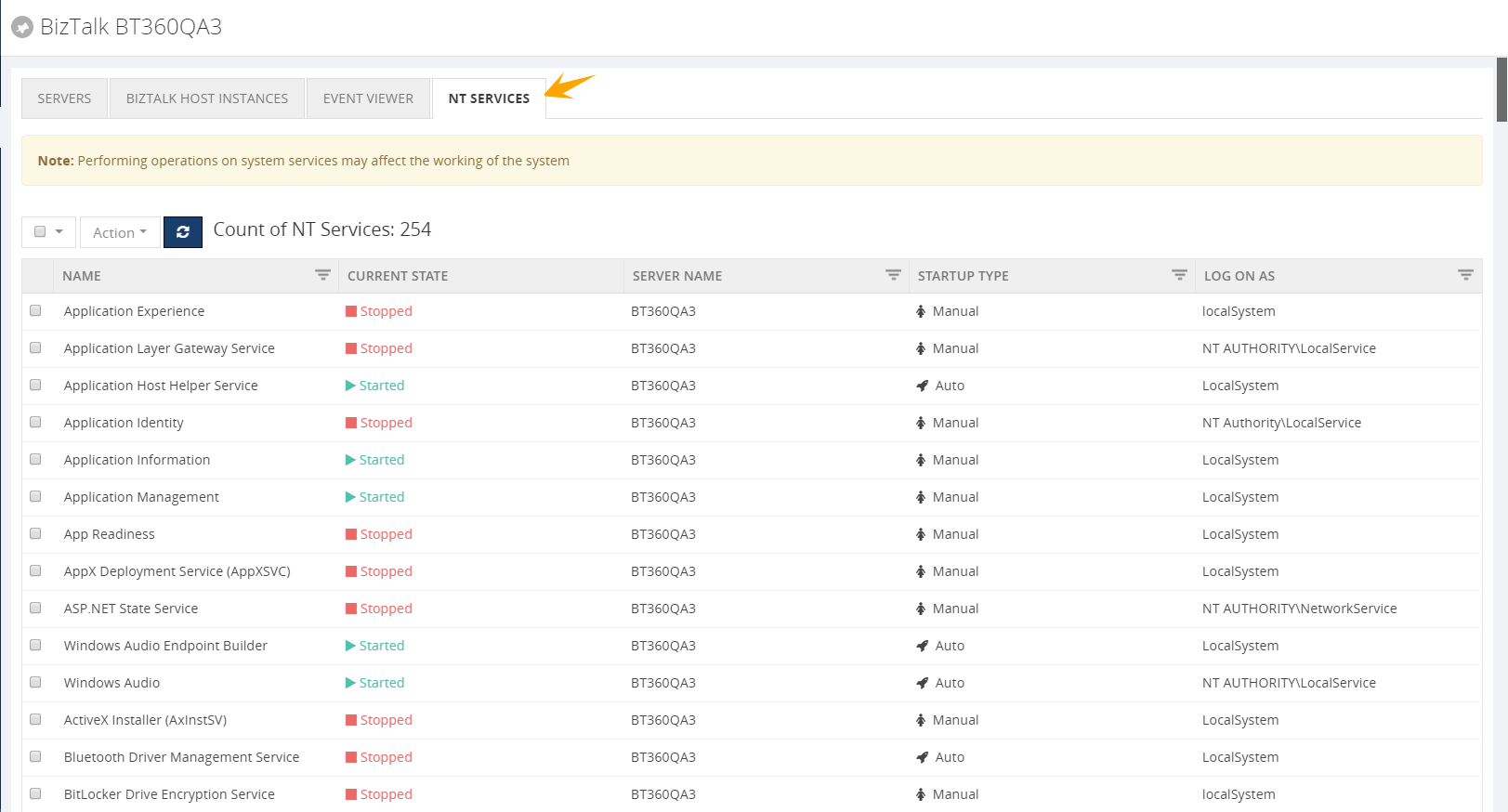Screen dimensions: 1508x812
Task: Click the manual icon for ActiveX Installer row
Action: 921,720
